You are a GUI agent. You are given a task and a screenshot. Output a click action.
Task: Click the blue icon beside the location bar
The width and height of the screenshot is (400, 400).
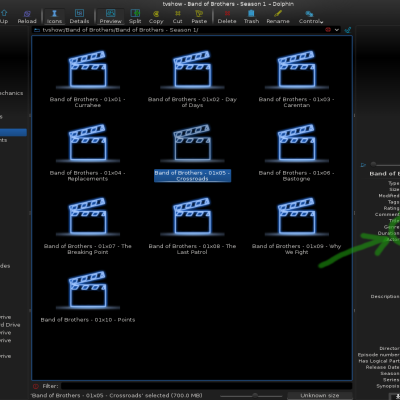coord(348,30)
